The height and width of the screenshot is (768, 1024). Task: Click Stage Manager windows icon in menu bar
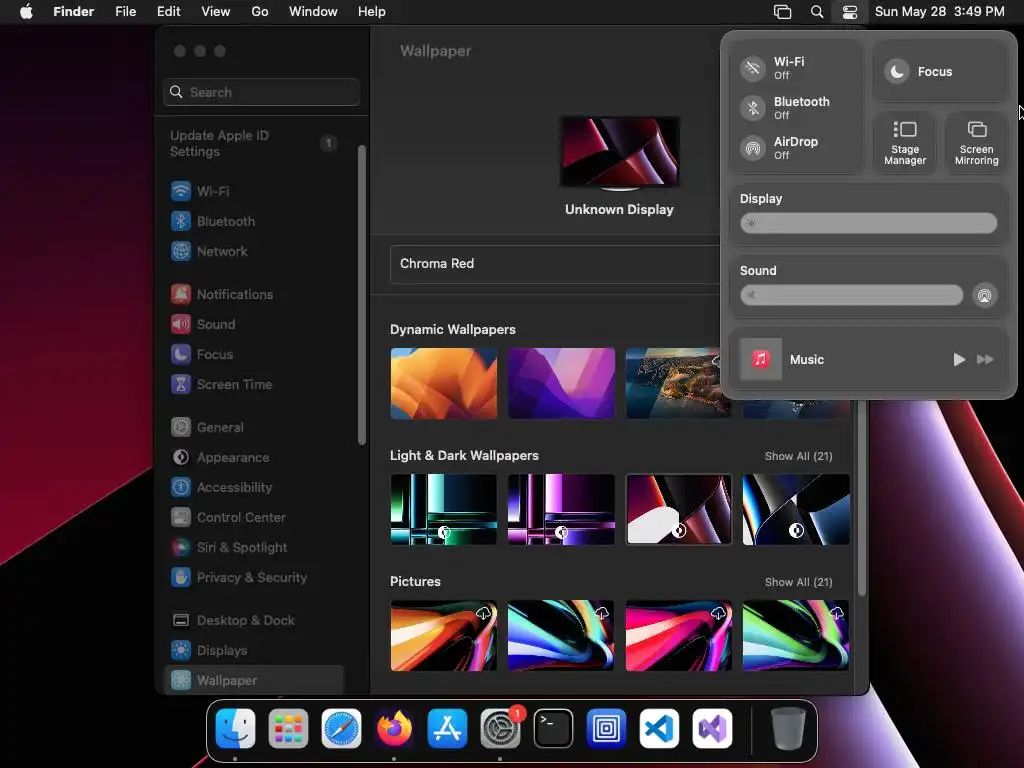coord(782,12)
